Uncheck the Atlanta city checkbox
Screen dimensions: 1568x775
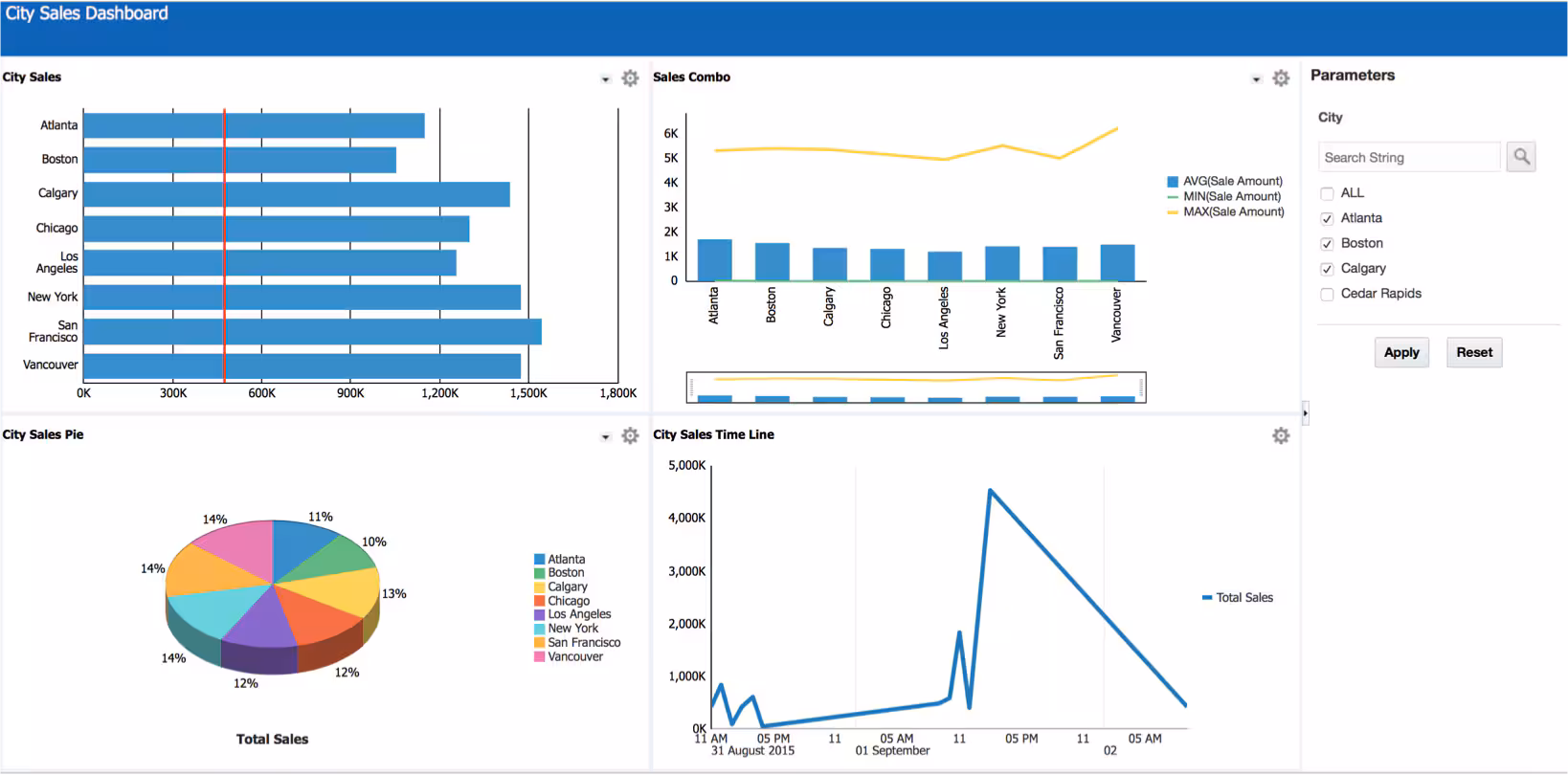(x=1327, y=219)
